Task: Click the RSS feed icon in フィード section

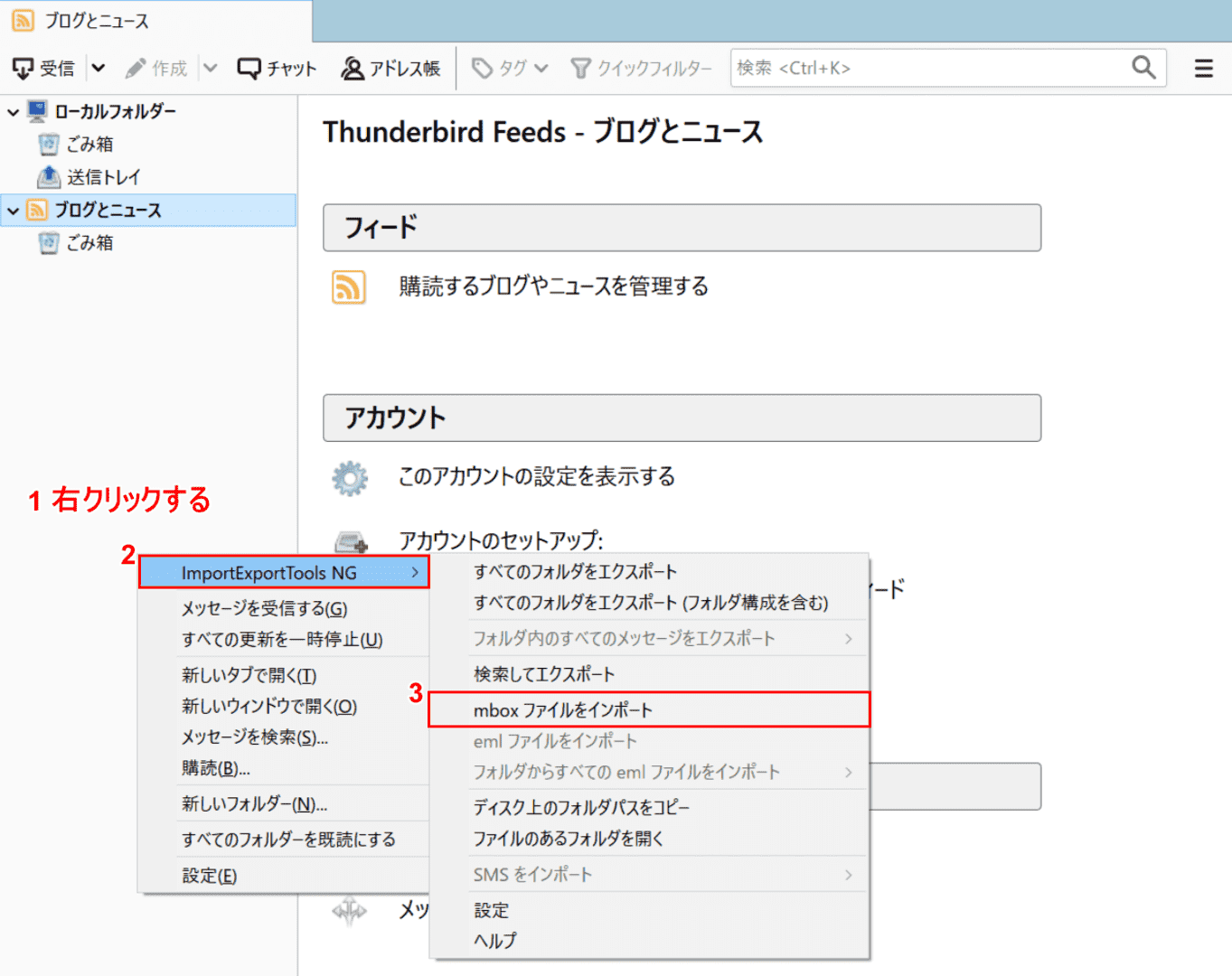Action: tap(349, 287)
